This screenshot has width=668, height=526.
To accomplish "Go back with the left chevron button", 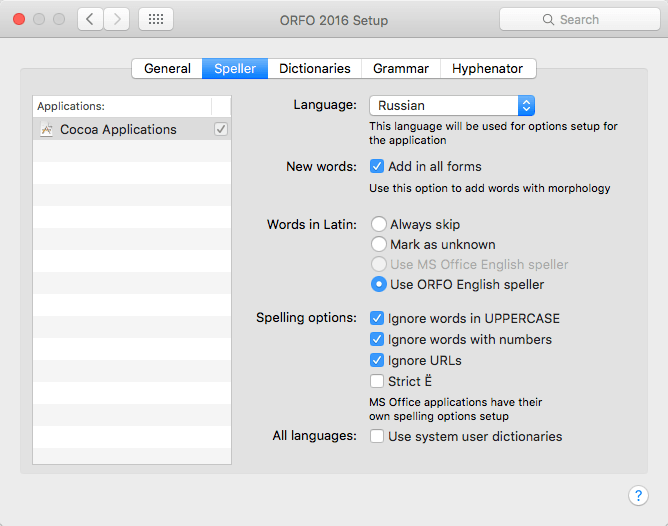I will point(90,19).
